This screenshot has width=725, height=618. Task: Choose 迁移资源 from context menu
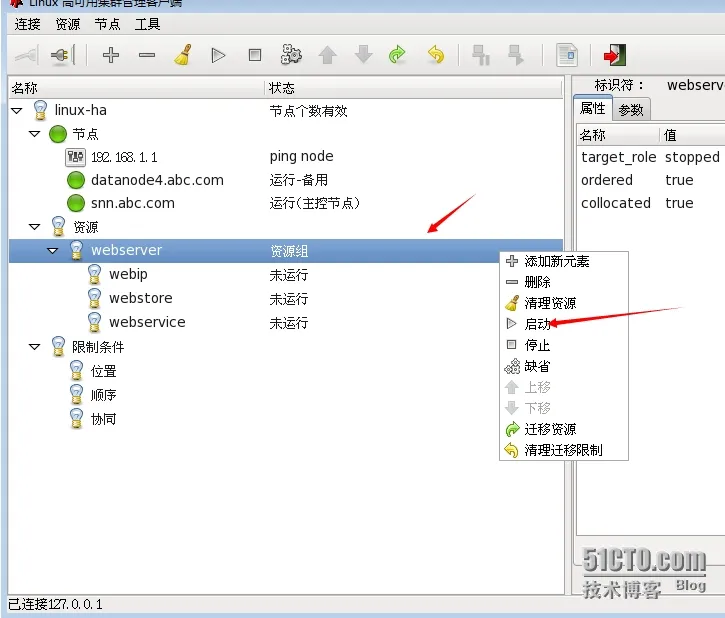click(564, 429)
